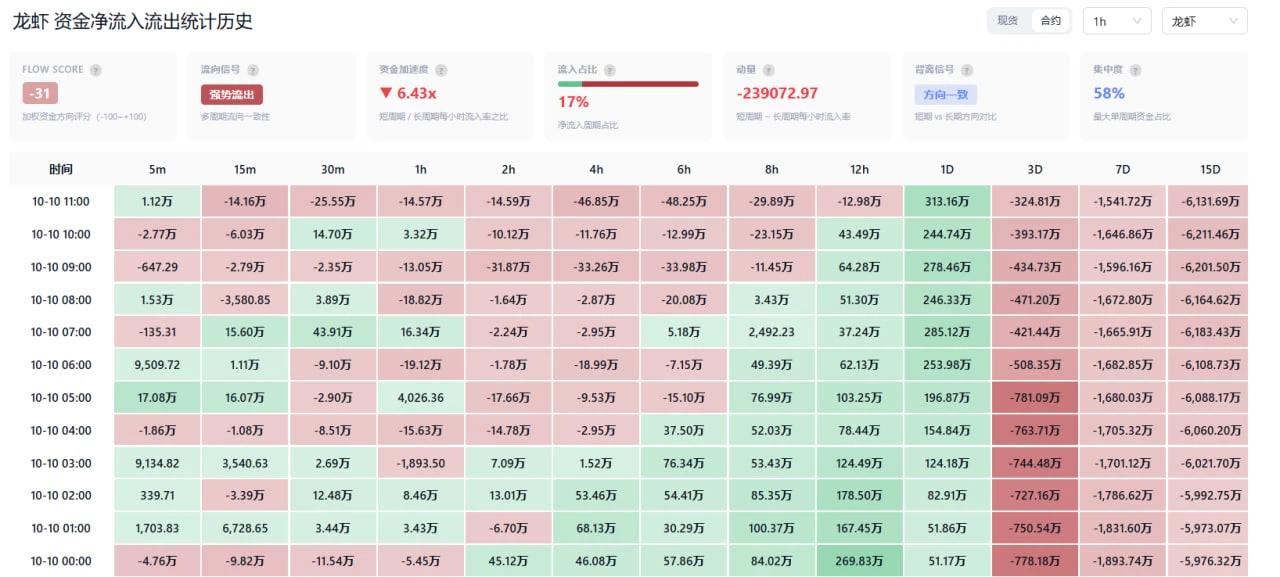Click the 12h column header
Image resolution: width=1280 pixels, height=577 pixels.
(x=859, y=169)
